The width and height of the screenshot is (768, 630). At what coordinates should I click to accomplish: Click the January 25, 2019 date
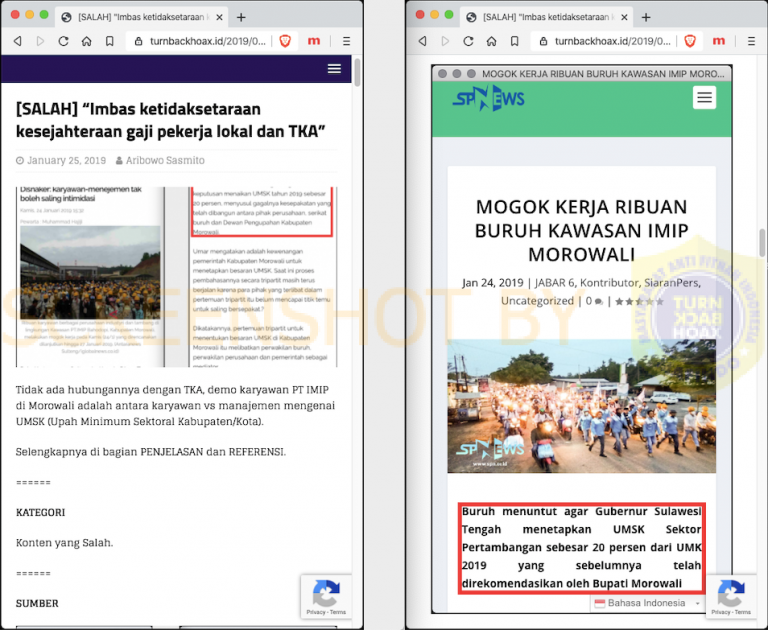tap(66, 160)
